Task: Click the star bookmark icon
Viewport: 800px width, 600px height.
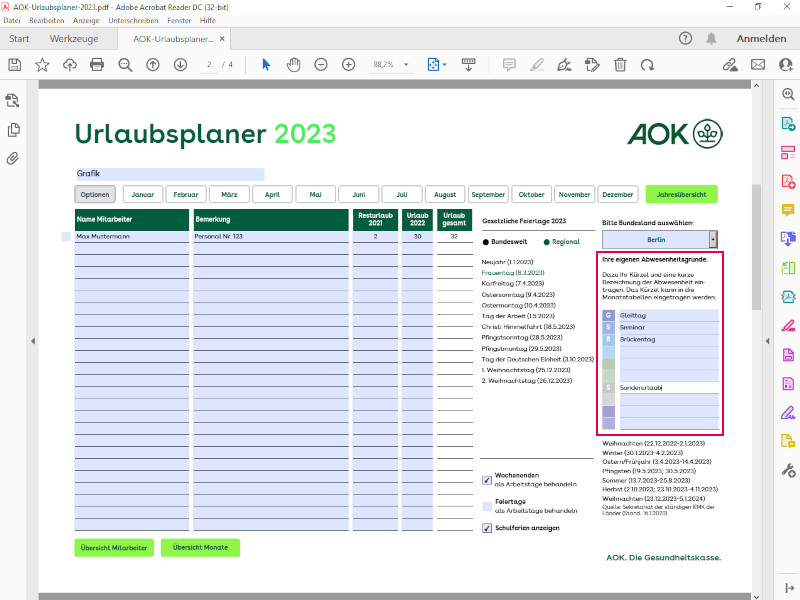Action: tap(42, 65)
